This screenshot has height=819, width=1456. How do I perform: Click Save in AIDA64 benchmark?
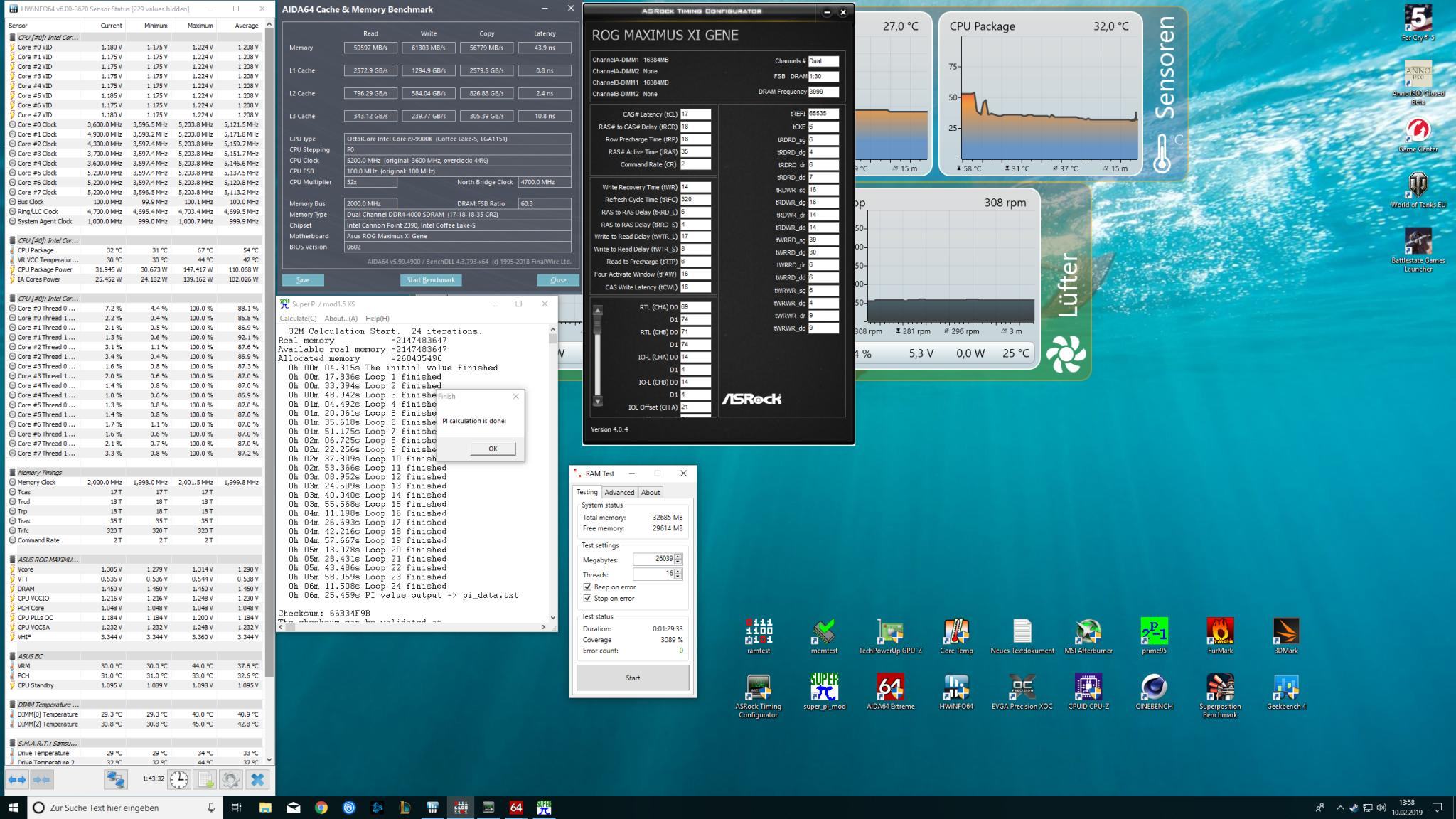[x=303, y=279]
